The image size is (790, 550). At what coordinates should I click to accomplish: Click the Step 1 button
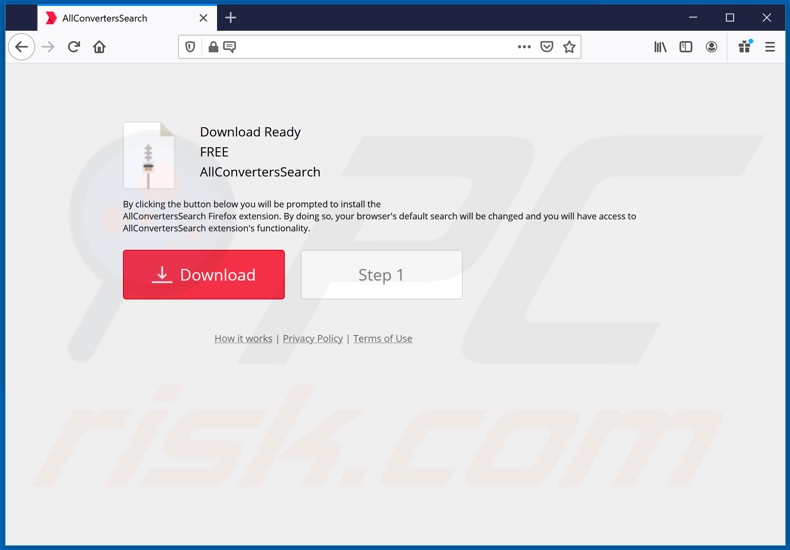click(x=381, y=274)
